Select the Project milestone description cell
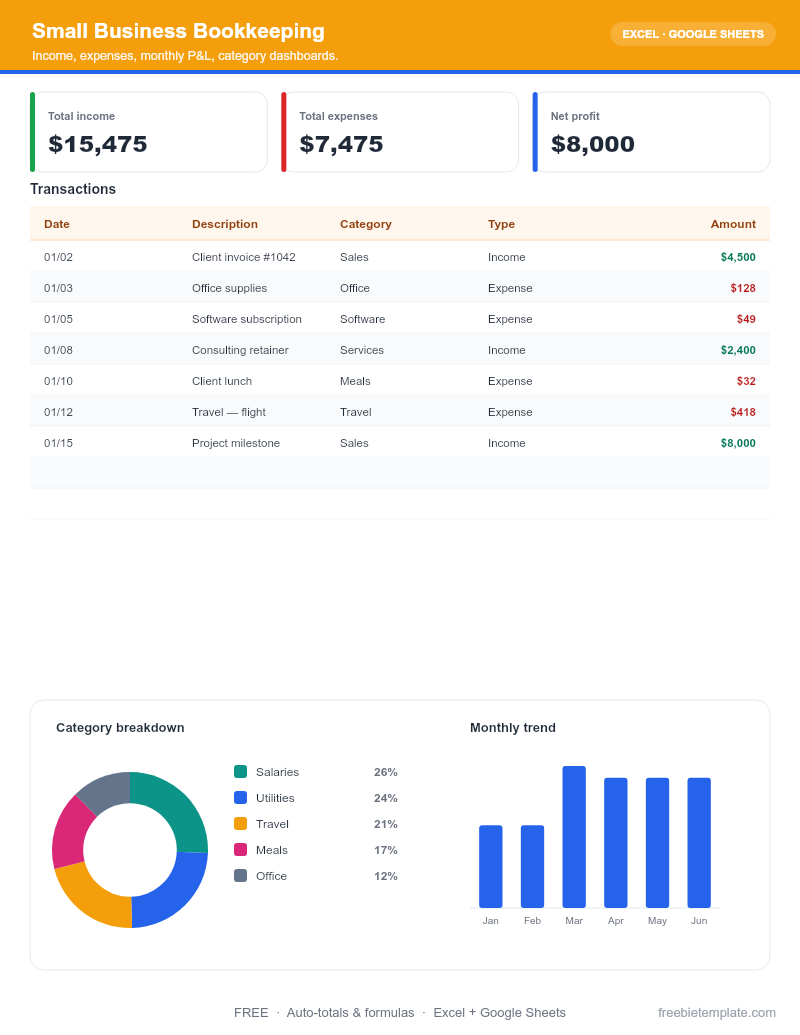Screen dimensions: 800x1035 pyautogui.click(x=236, y=443)
